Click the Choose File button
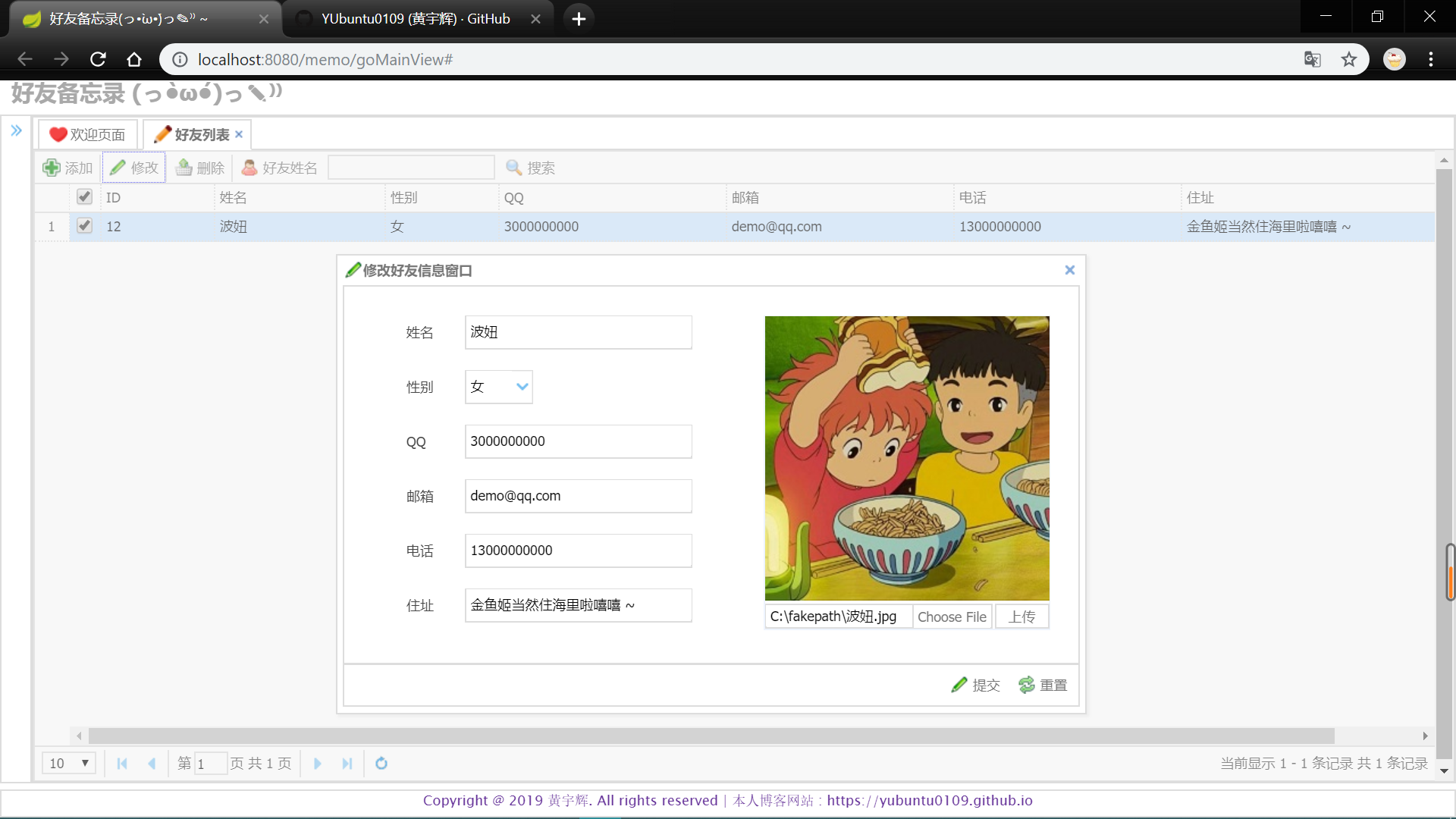This screenshot has height=819, width=1456. pyautogui.click(x=952, y=617)
